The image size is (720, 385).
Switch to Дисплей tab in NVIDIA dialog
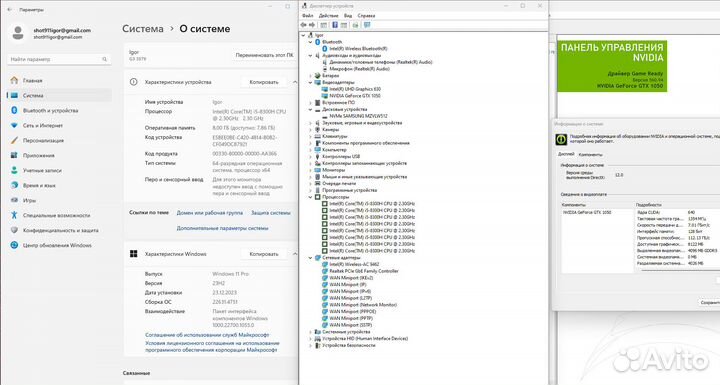[x=566, y=154]
